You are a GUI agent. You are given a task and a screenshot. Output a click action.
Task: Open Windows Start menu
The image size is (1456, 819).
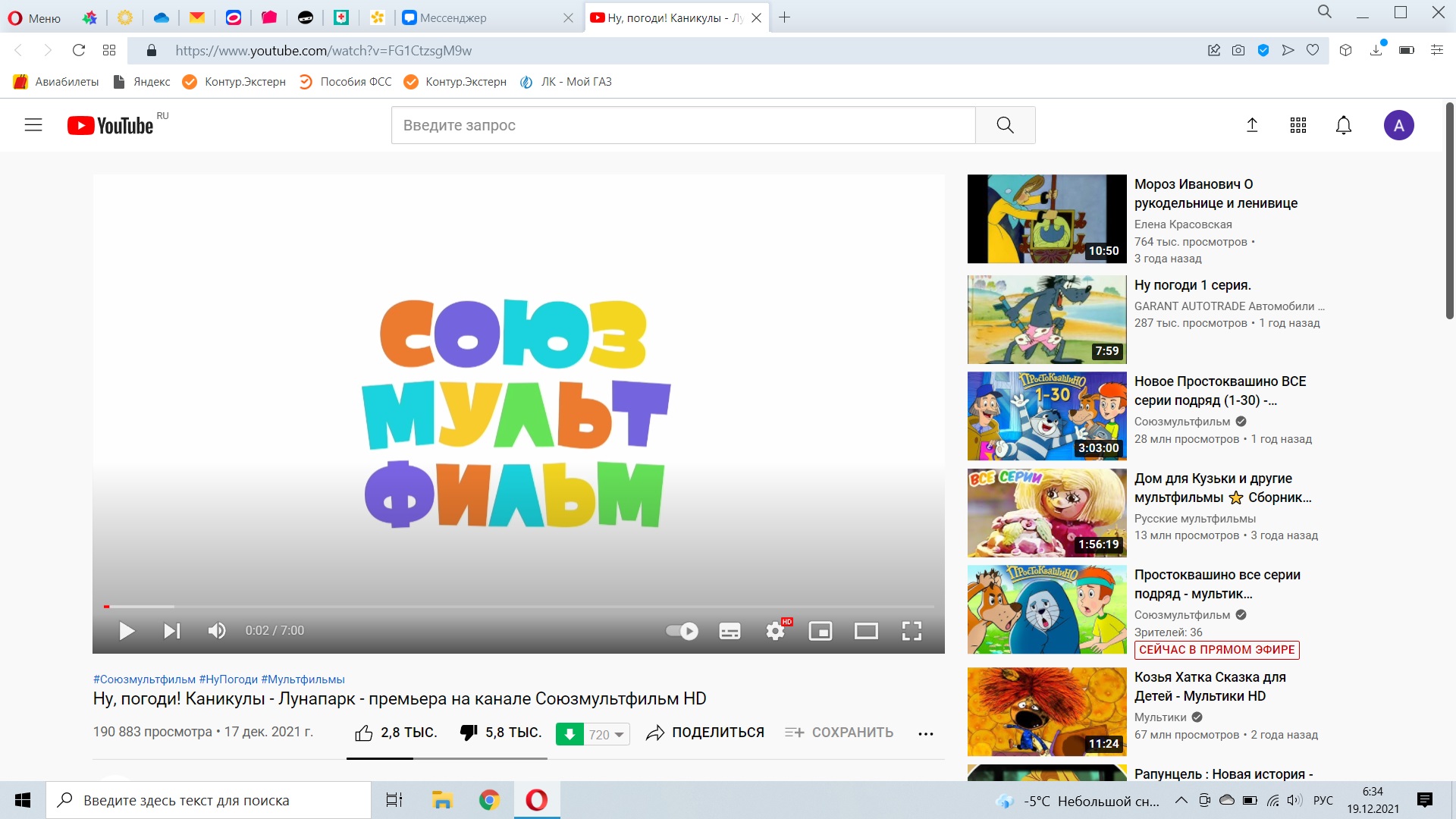23,800
